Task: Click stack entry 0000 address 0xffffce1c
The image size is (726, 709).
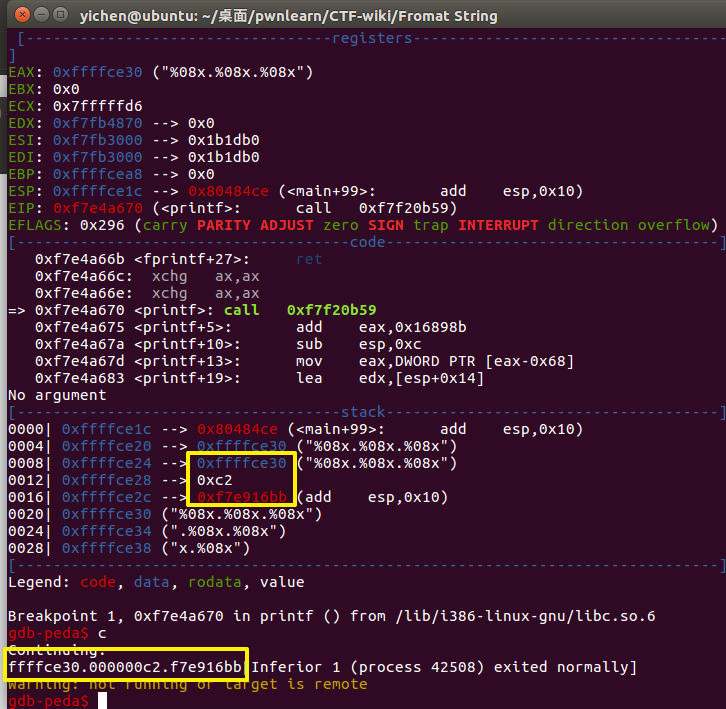Action: 106,429
